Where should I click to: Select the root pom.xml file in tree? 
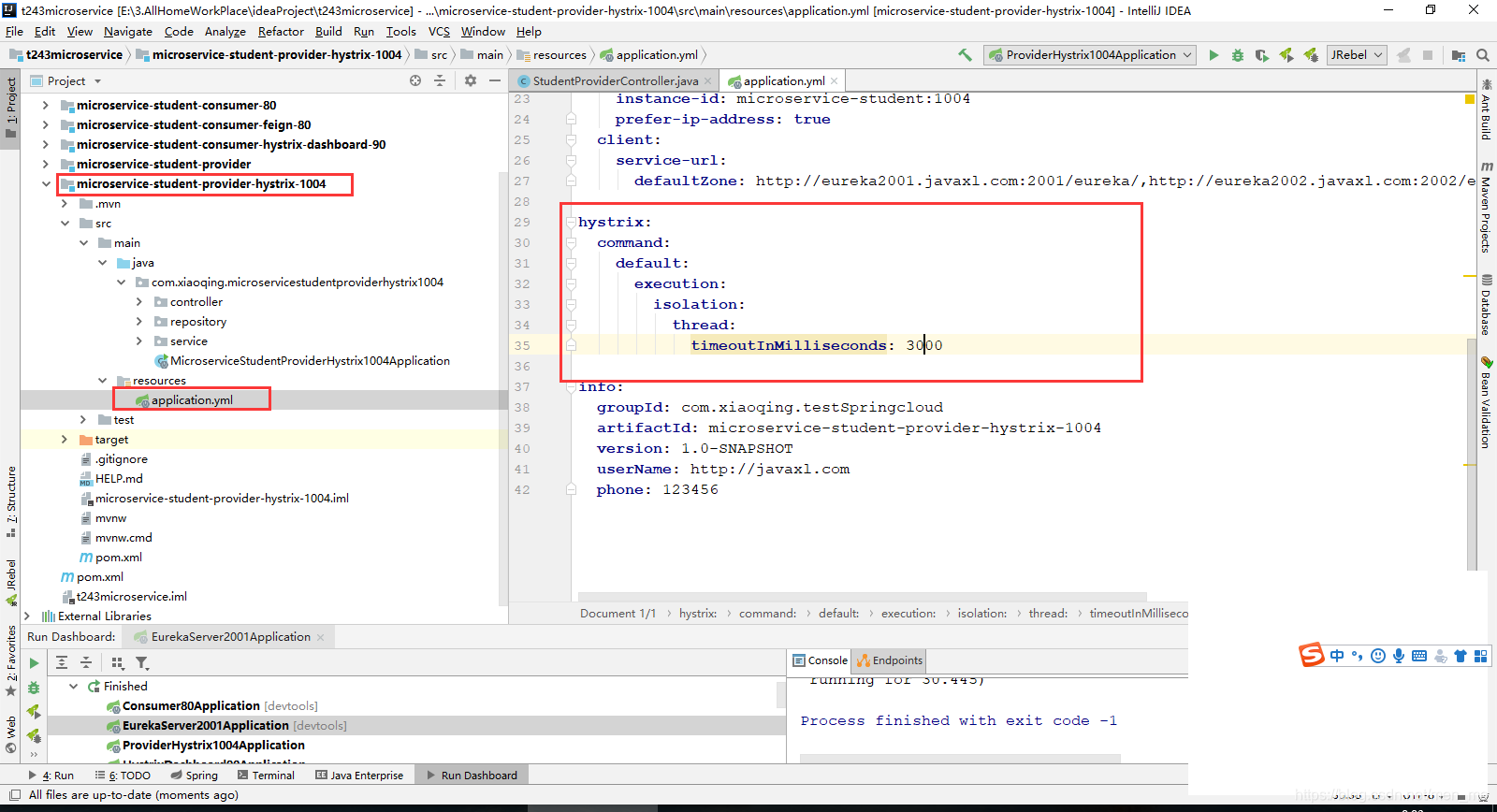[x=99, y=577]
